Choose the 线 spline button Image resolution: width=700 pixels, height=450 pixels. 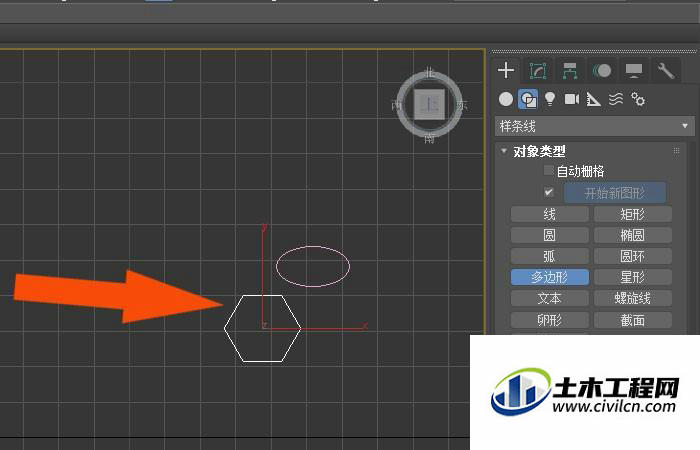(550, 214)
